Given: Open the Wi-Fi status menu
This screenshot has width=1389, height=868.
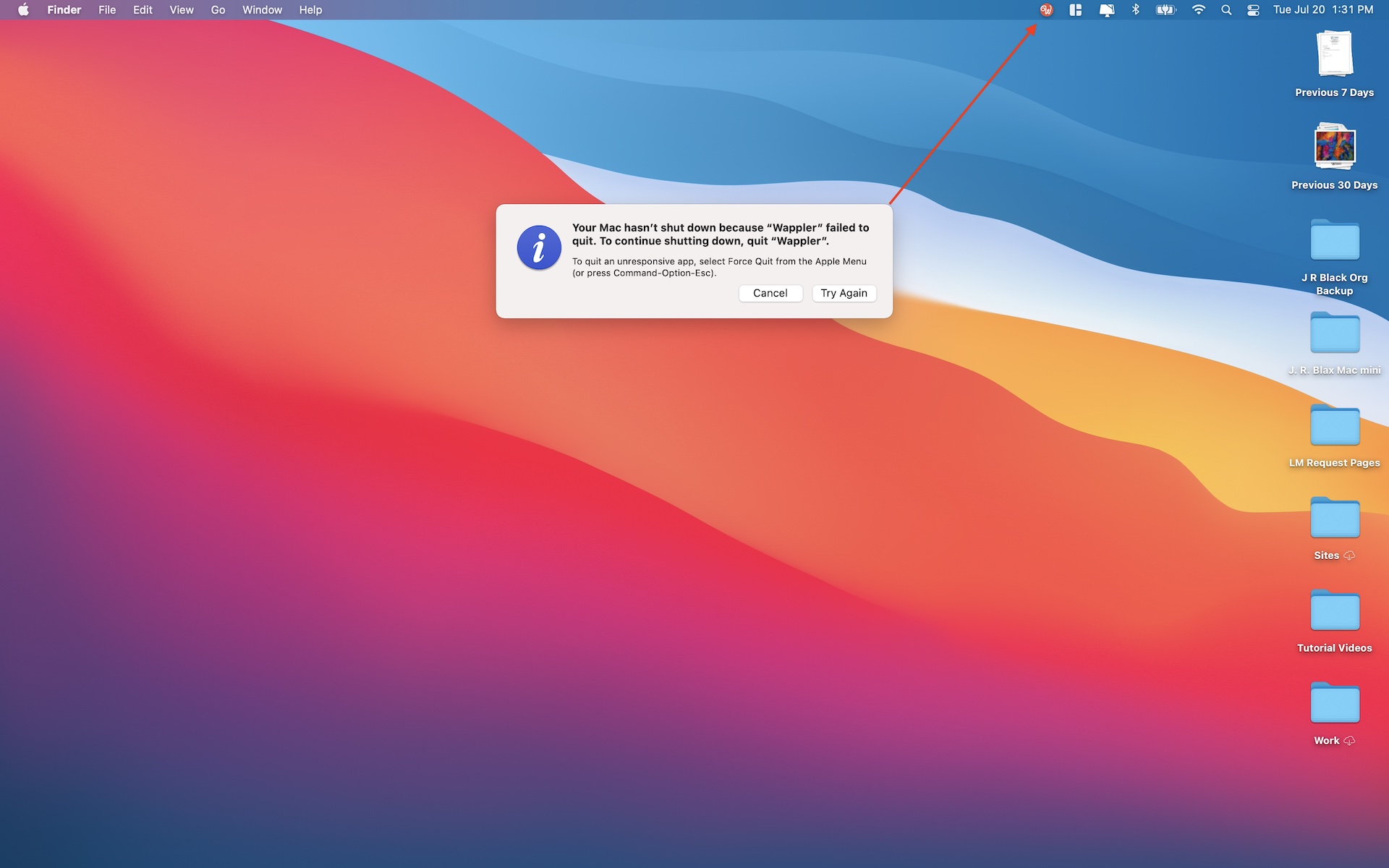Looking at the screenshot, I should (1199, 10).
